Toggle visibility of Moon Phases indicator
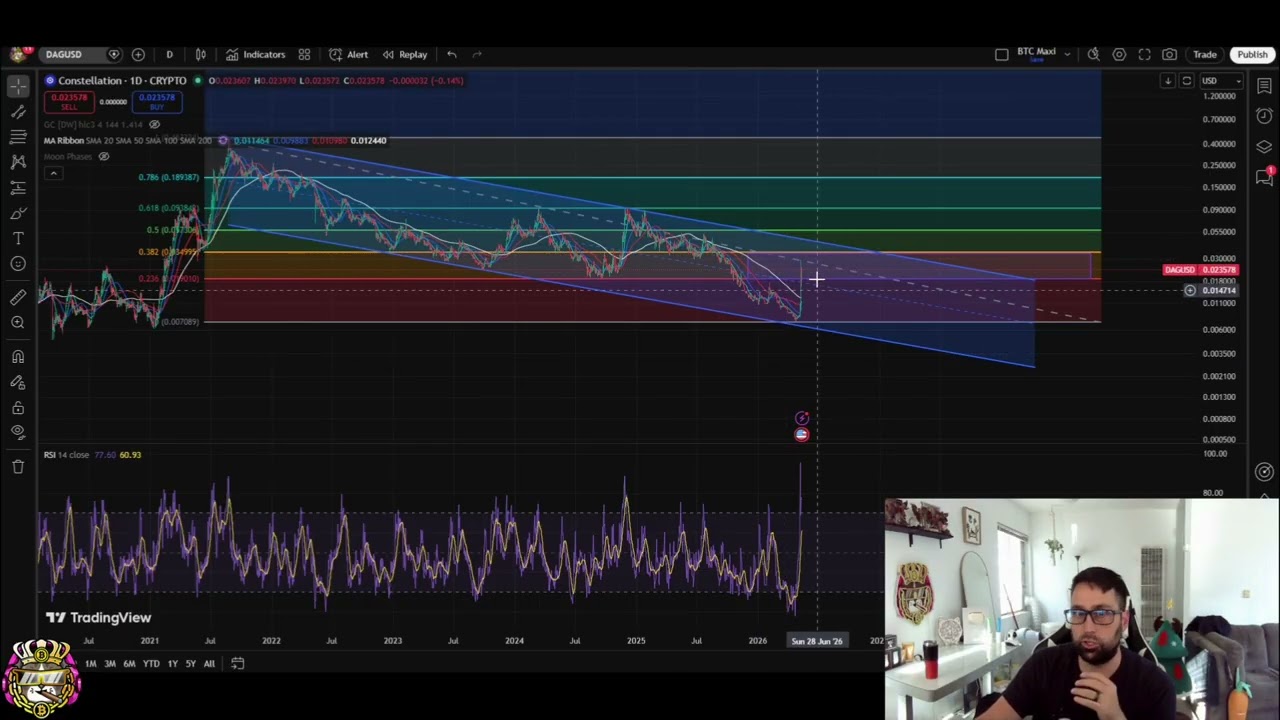Screen dimensions: 1280x720 point(103,156)
